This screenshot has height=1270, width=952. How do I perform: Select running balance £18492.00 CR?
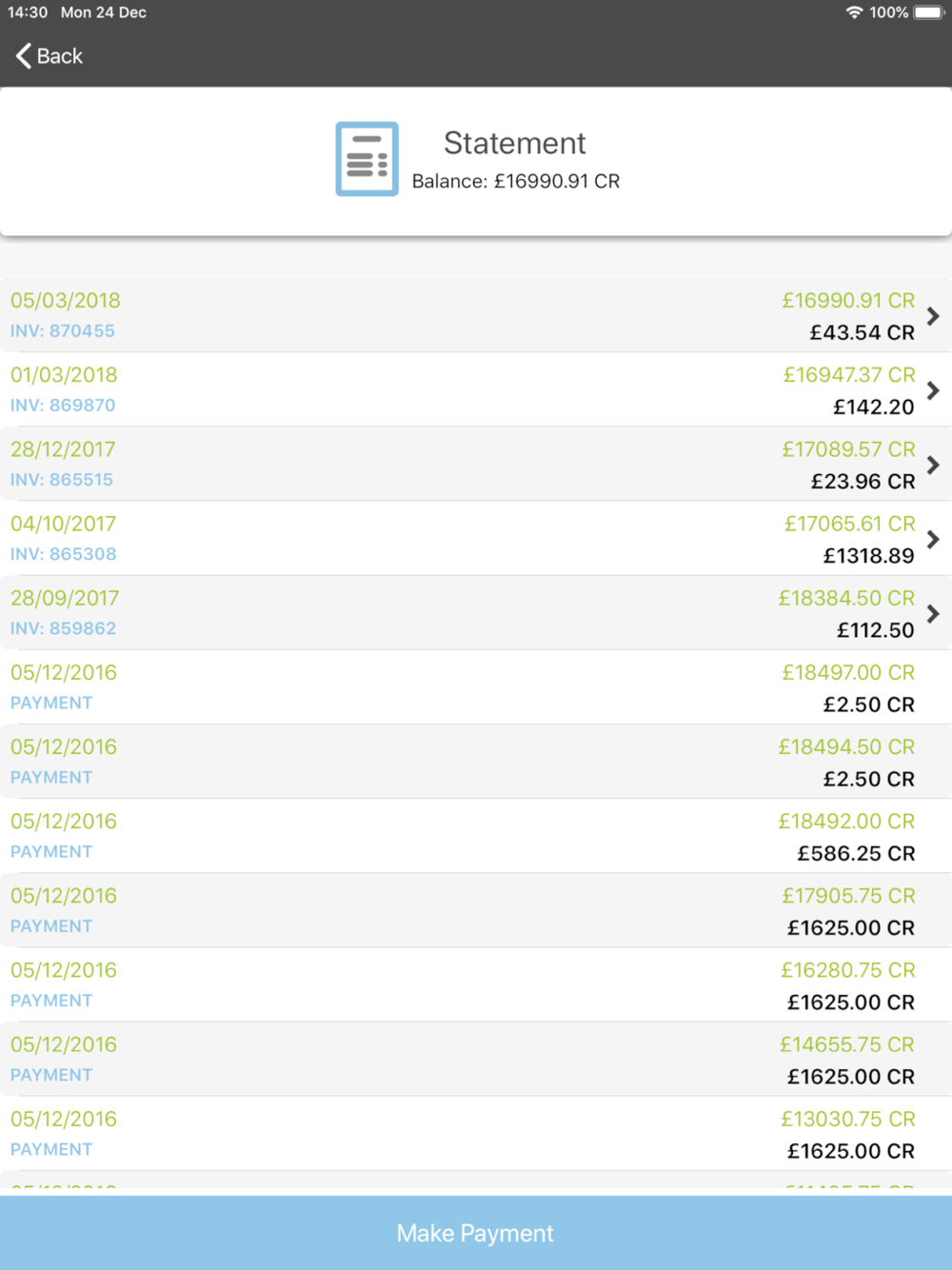coord(846,821)
